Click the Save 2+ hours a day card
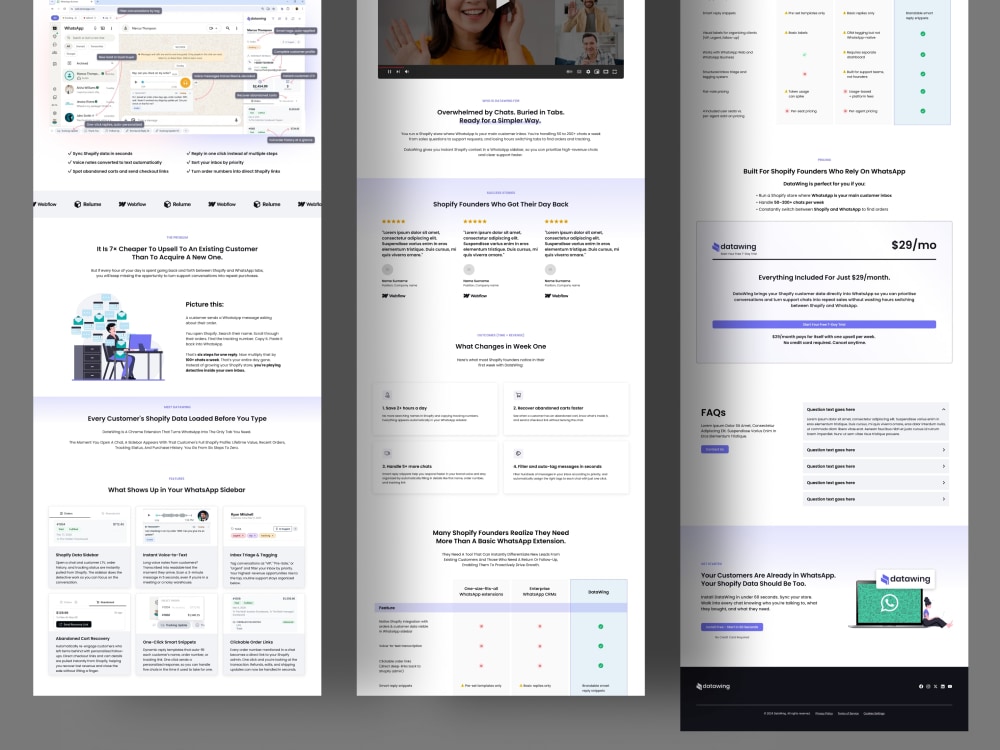 tap(435, 409)
